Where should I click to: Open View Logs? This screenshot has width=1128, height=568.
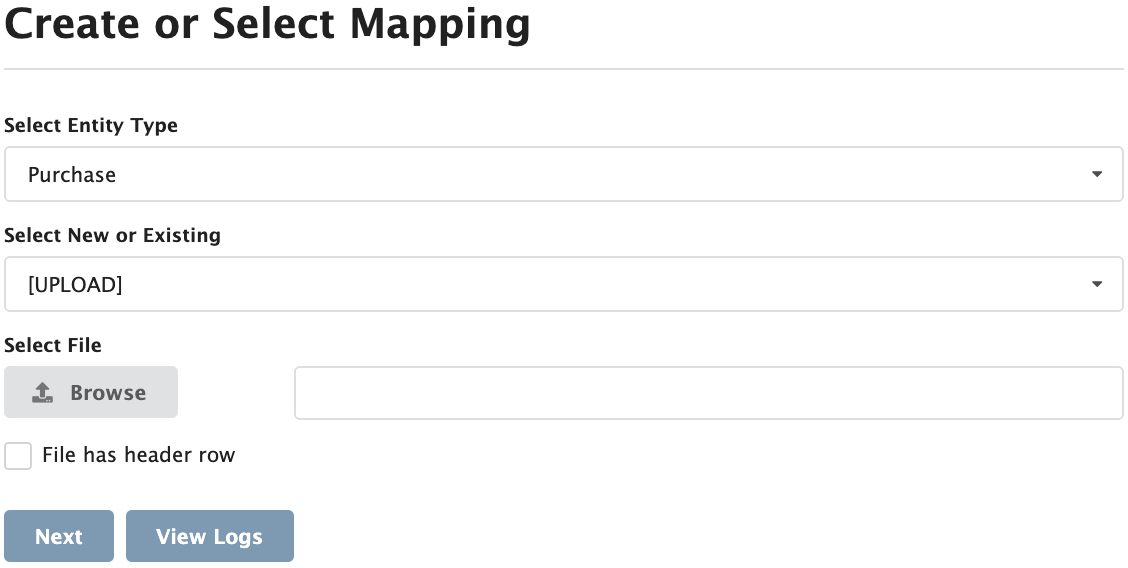tap(209, 537)
